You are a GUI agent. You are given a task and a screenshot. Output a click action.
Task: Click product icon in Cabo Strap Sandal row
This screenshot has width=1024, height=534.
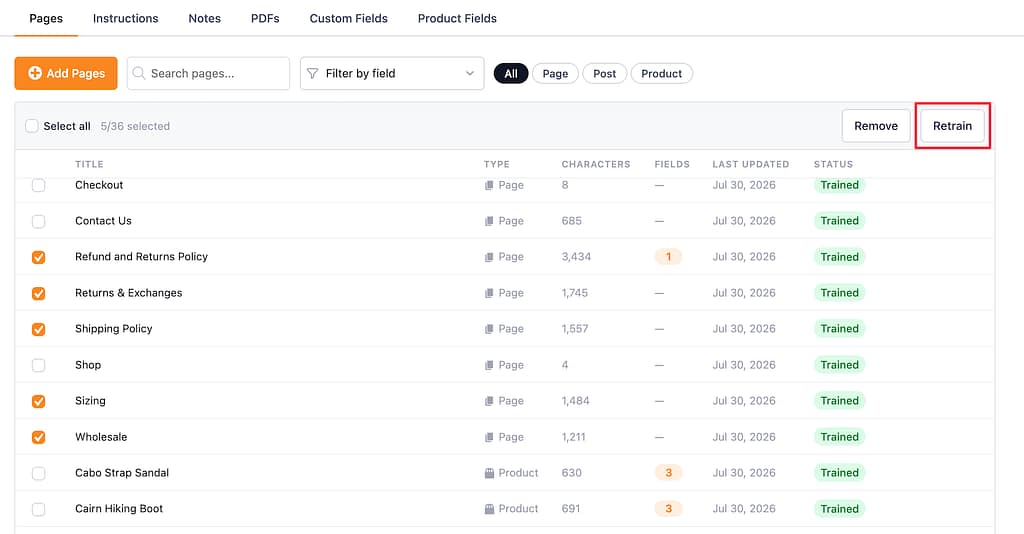489,473
